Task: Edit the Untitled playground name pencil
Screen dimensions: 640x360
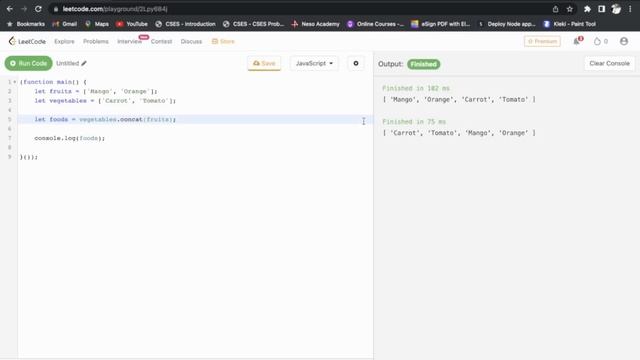Action: 84,63
